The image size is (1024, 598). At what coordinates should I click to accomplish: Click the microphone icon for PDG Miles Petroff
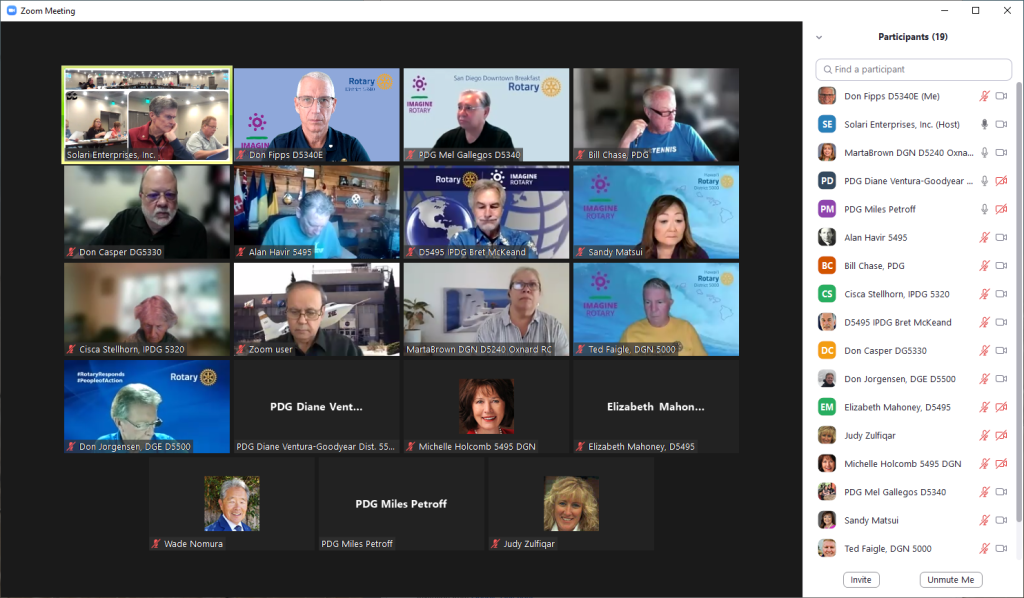coord(984,209)
